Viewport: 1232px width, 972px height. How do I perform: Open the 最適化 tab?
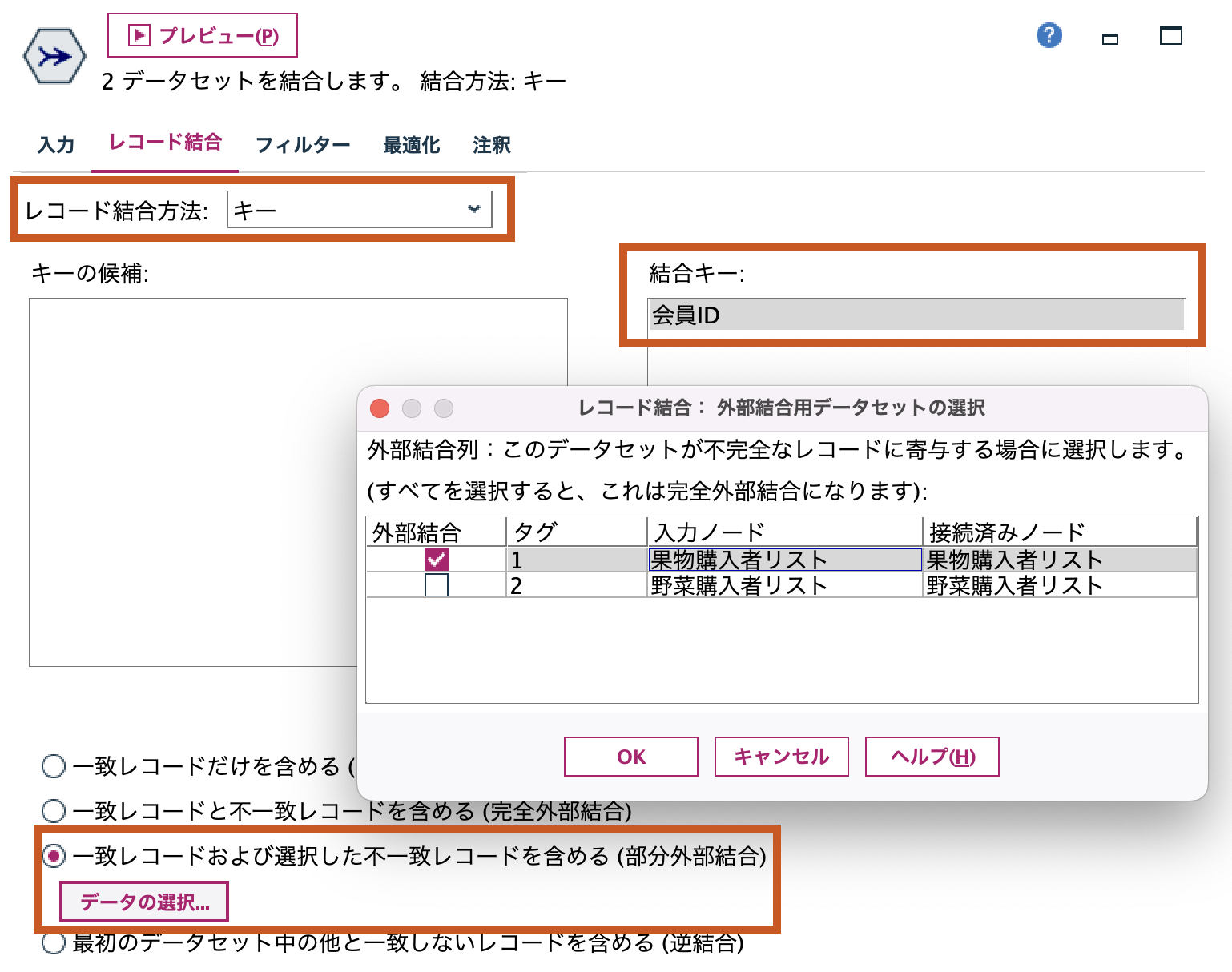(x=410, y=145)
